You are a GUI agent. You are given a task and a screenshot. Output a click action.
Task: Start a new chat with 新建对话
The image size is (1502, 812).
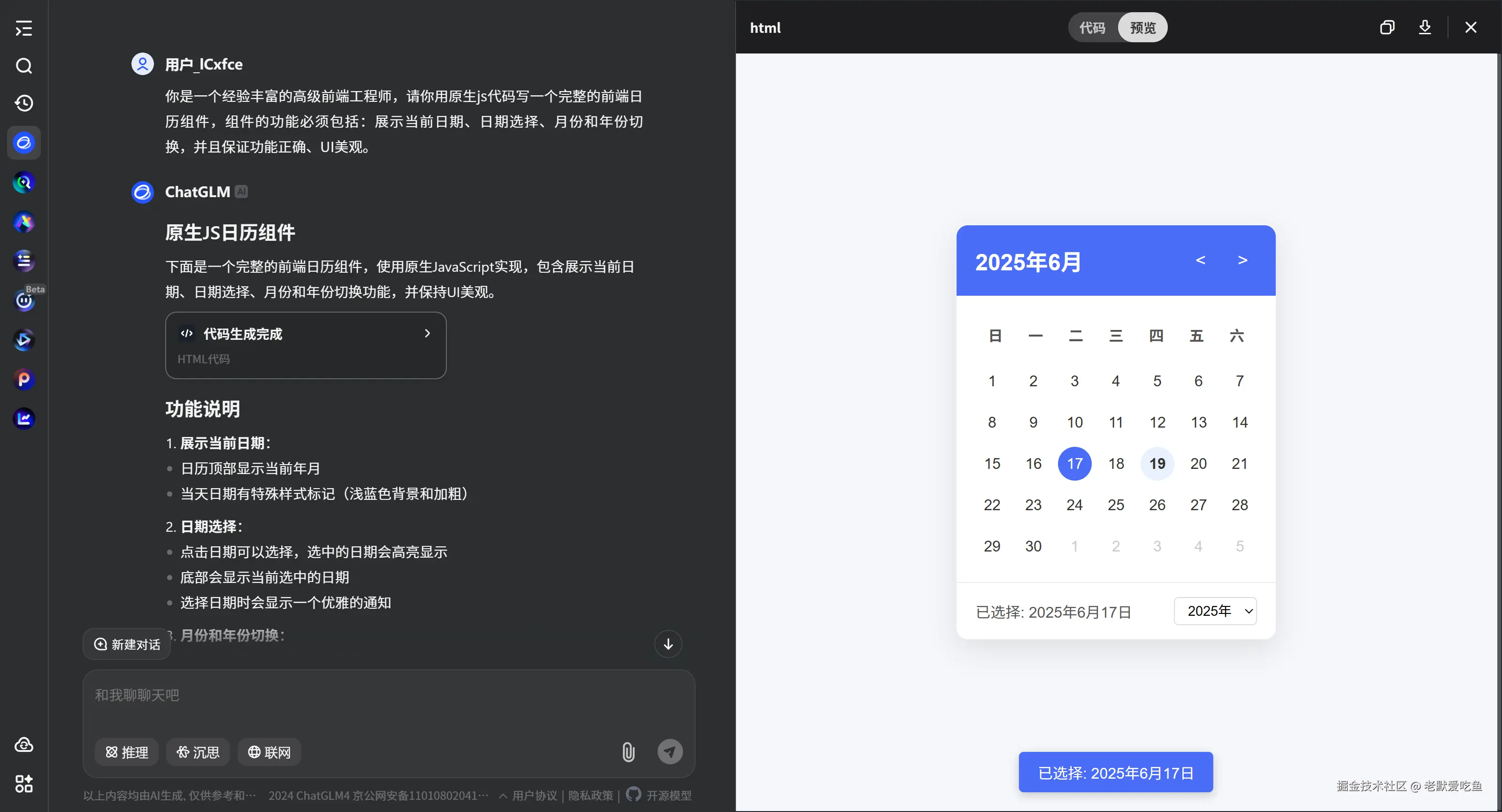pyautogui.click(x=127, y=644)
